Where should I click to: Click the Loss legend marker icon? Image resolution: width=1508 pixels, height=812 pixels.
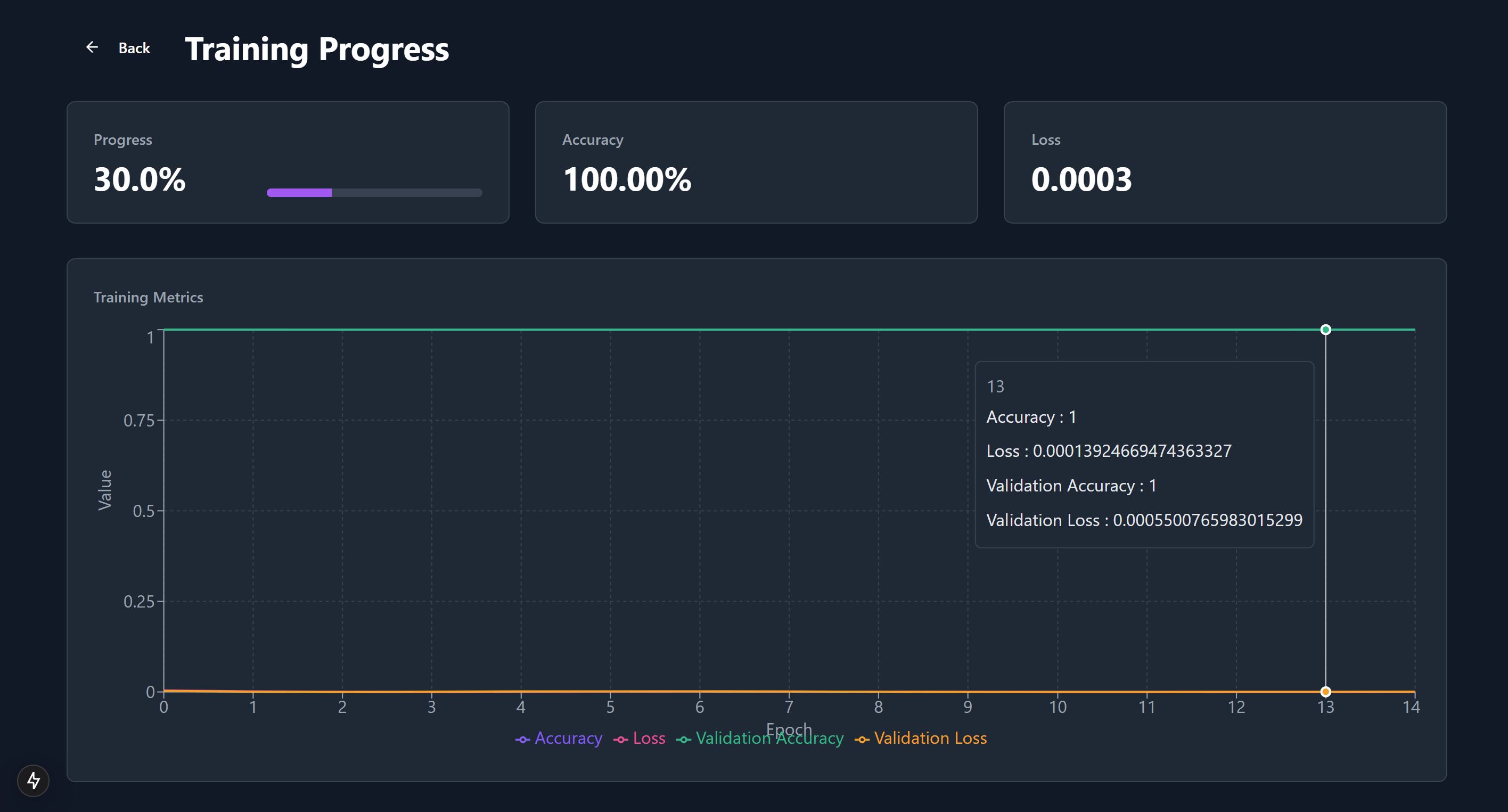pos(620,740)
